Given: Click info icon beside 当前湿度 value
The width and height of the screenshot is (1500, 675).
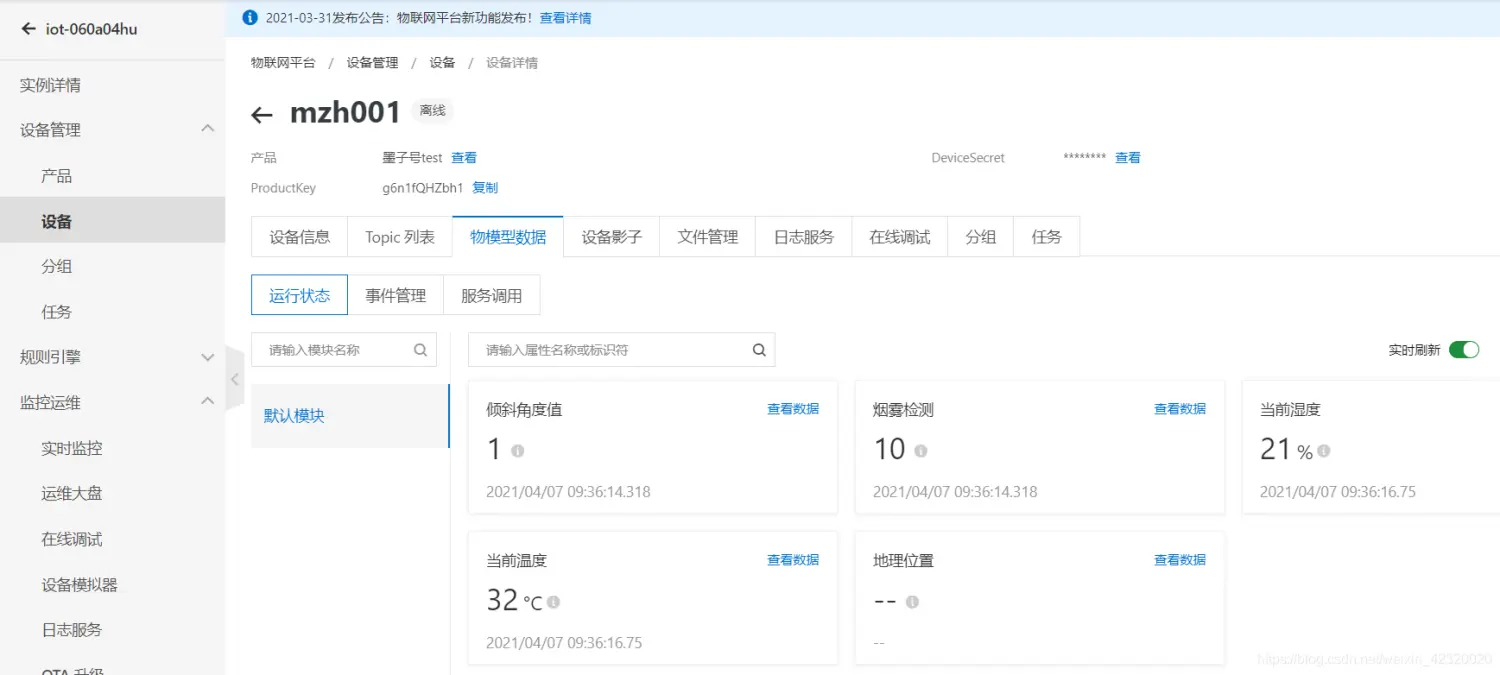Looking at the screenshot, I should click(1324, 451).
